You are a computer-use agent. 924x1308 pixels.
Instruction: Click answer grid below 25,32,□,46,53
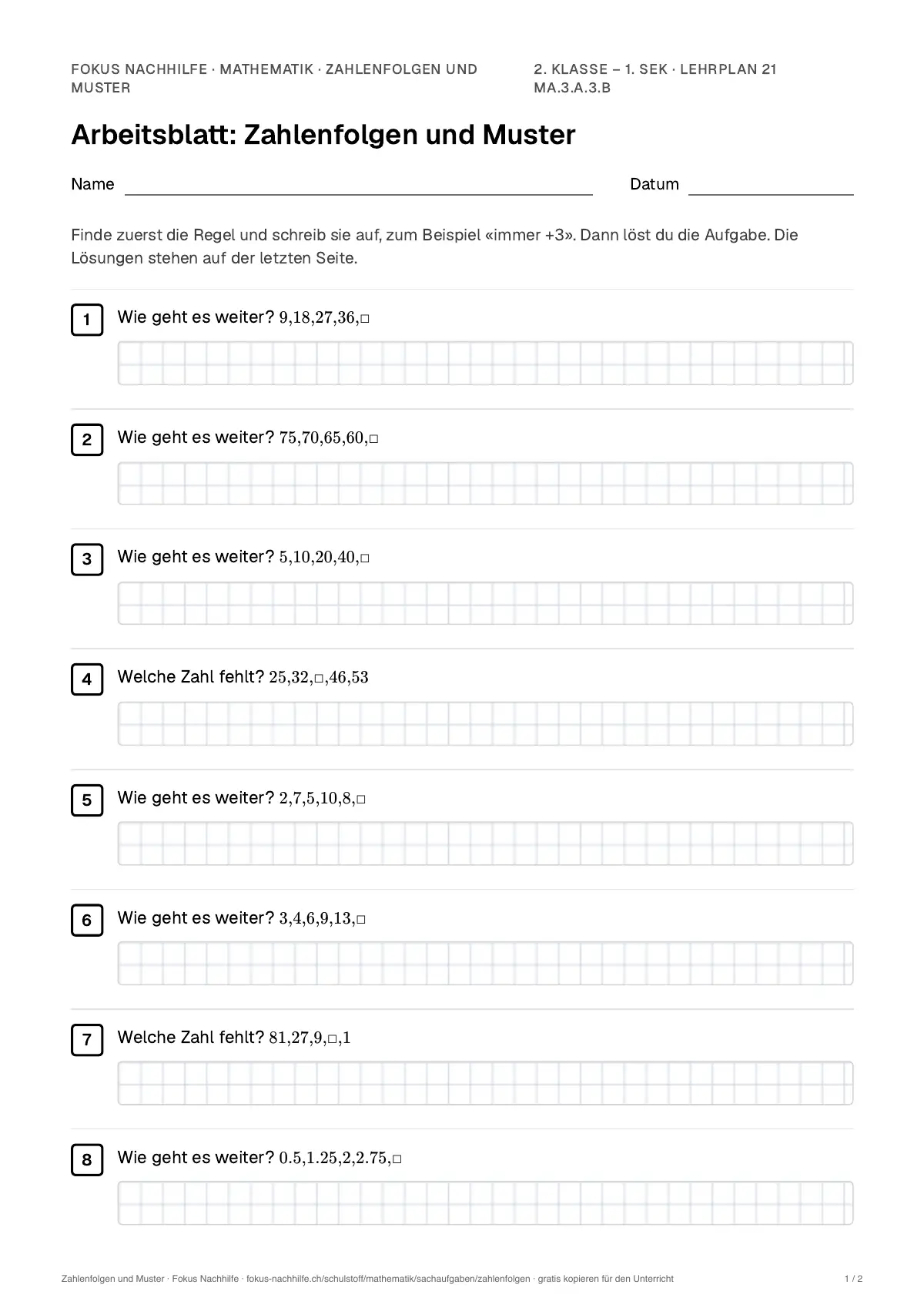485,723
